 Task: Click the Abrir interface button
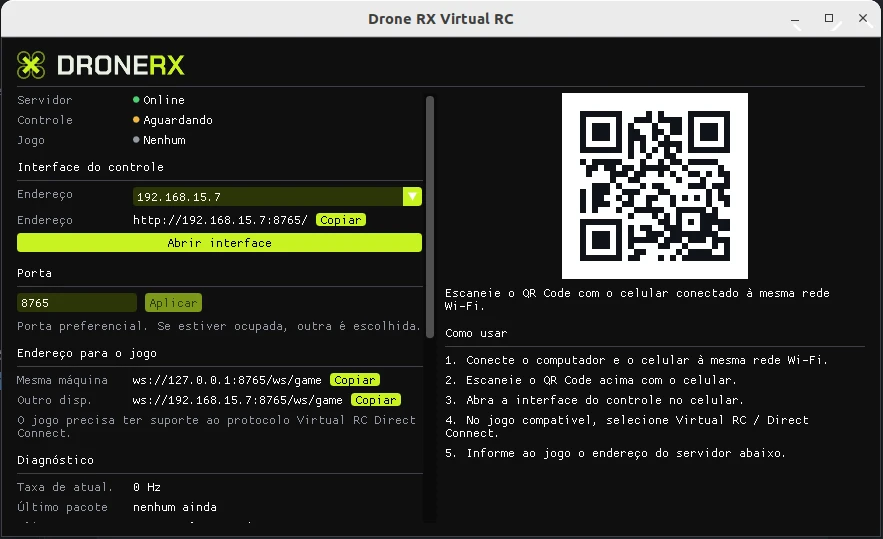(220, 243)
